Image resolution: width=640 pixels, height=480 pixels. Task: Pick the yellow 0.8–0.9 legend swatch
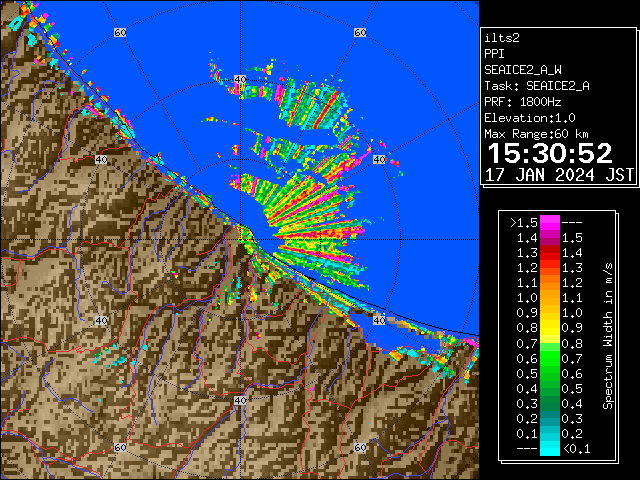tap(549, 328)
